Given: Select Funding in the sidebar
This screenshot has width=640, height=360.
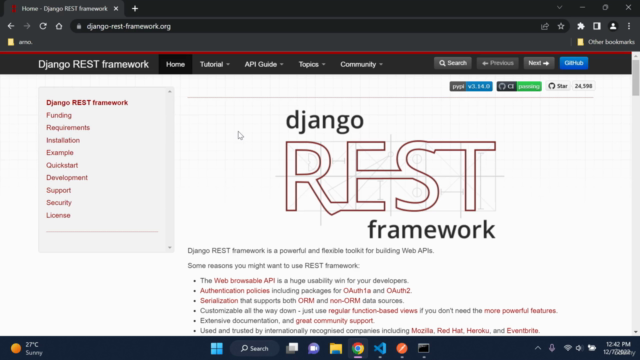Looking at the screenshot, I should (x=59, y=115).
